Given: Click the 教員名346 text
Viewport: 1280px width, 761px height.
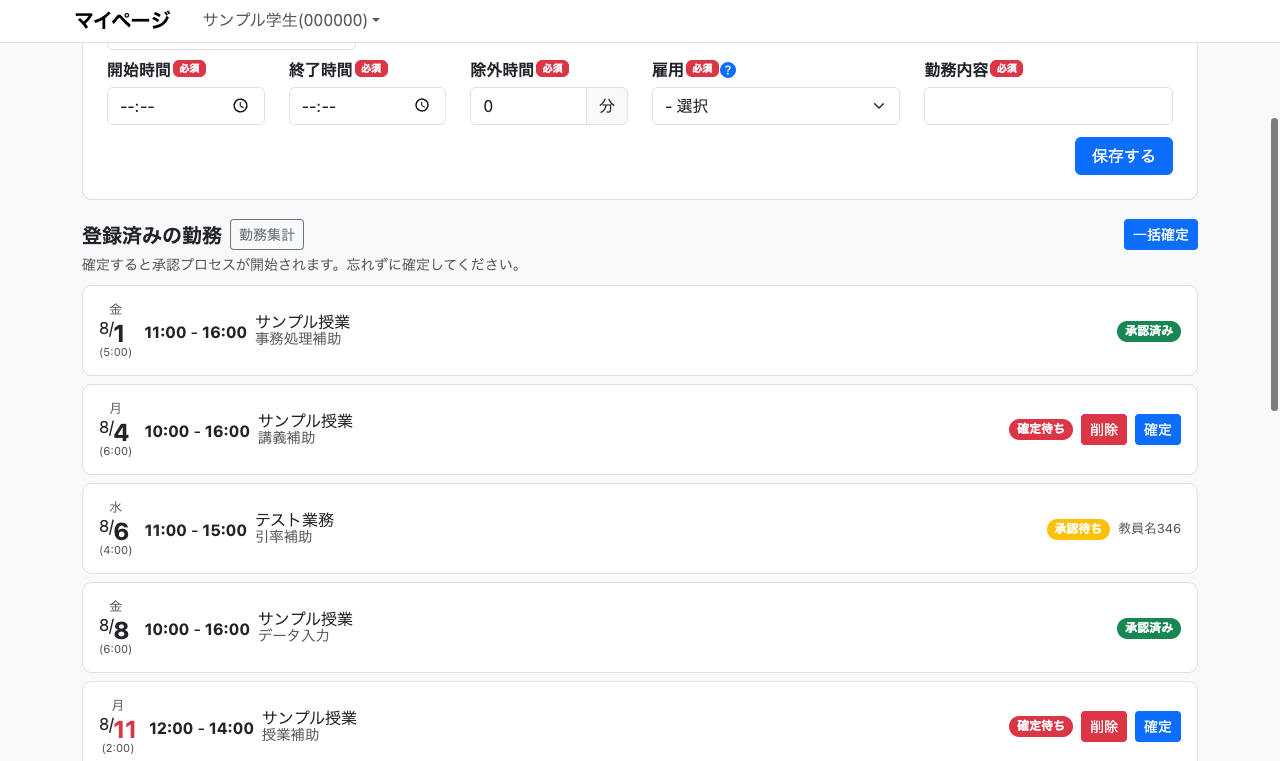Looking at the screenshot, I should point(1149,529).
